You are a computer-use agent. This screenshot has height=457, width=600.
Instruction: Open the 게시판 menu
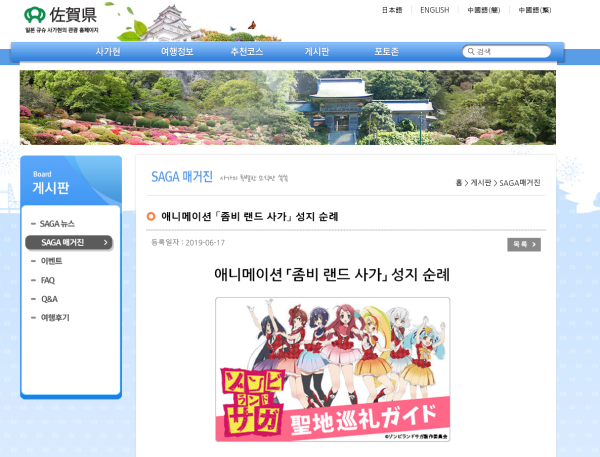[317, 52]
